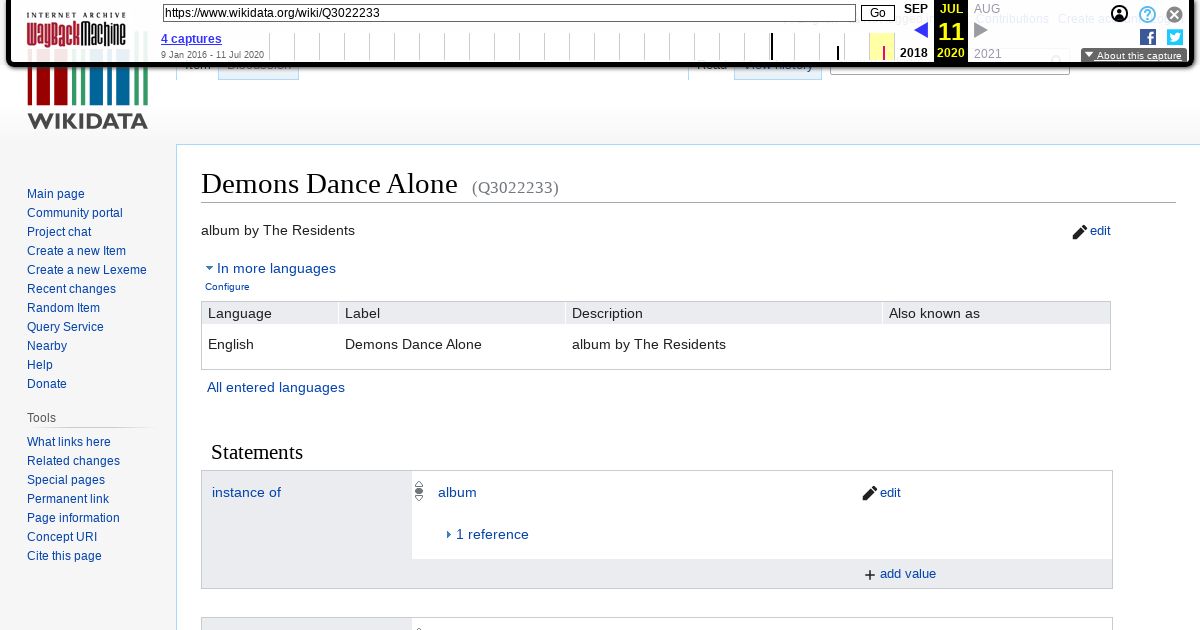Screen dimensions: 1200x630
Task: Open Nearby link in sidebar
Action: coord(47,346)
